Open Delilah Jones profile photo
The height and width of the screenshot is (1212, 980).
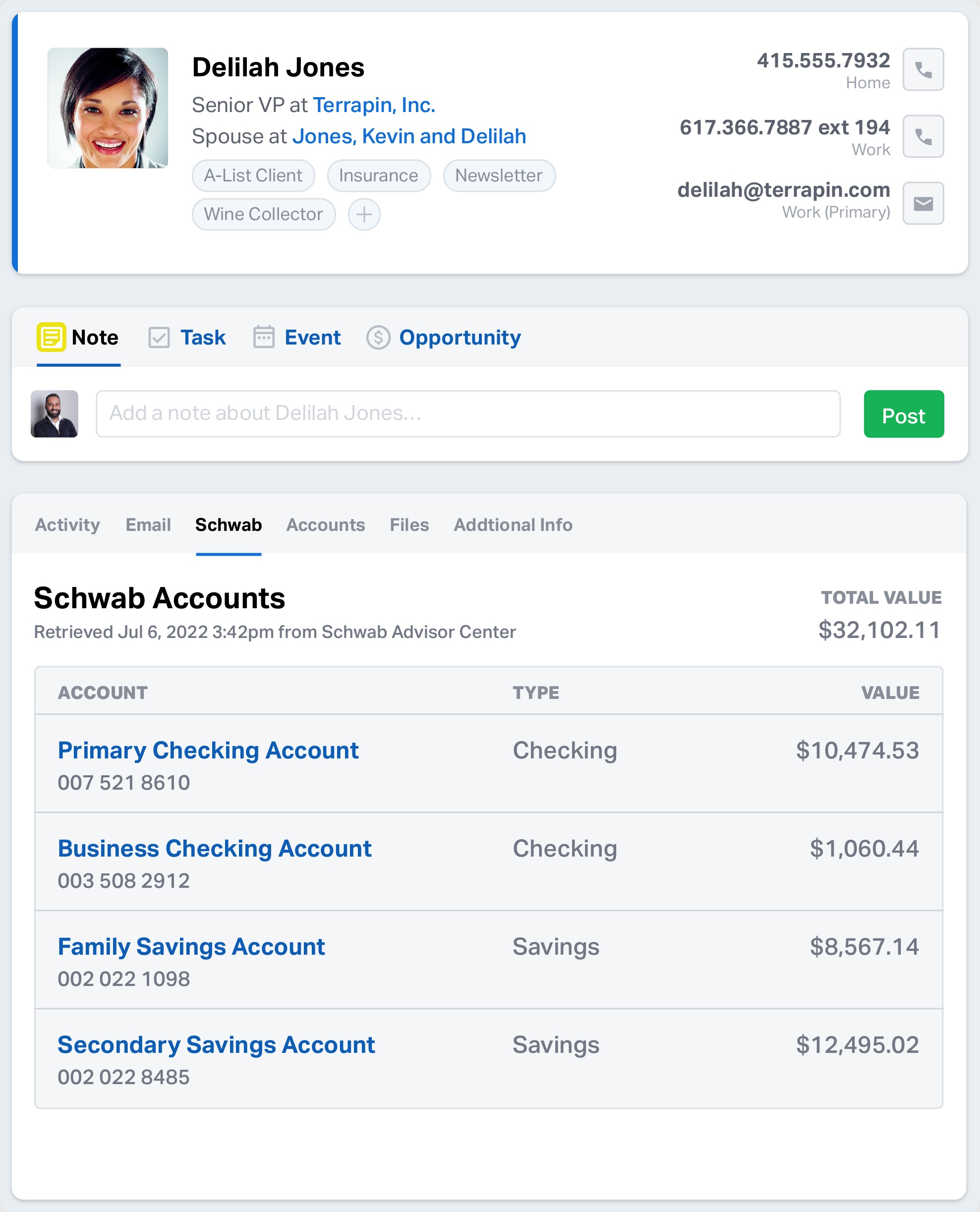point(108,108)
